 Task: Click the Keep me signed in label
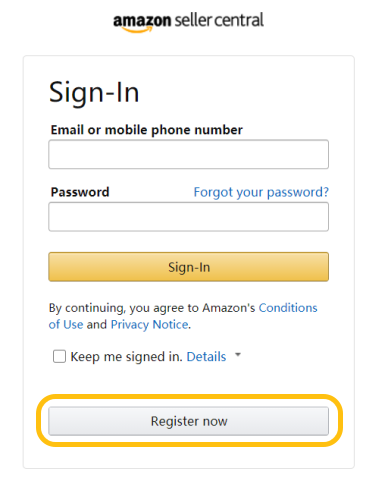126,357
